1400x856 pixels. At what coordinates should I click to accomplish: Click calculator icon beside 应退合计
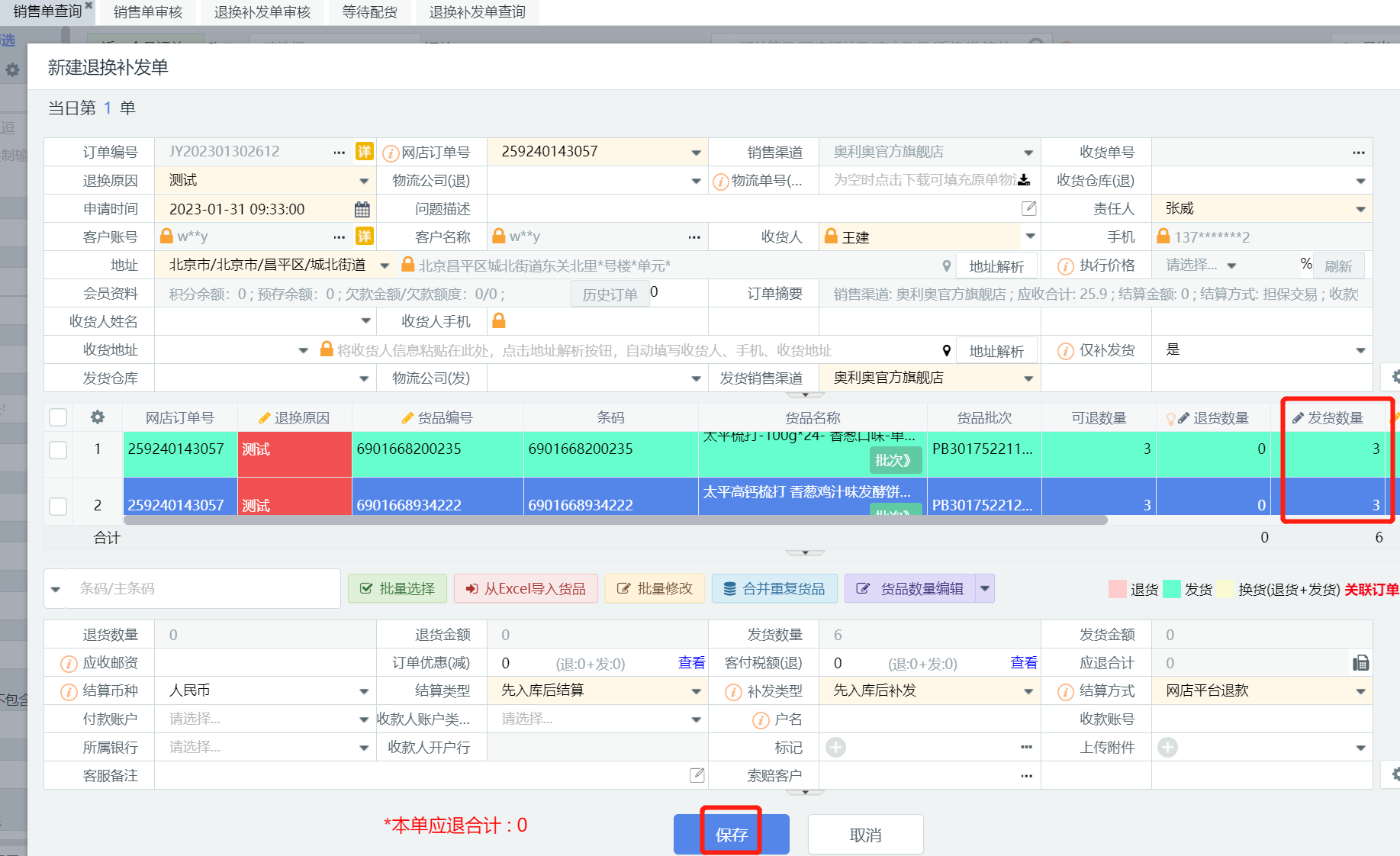point(1361,663)
